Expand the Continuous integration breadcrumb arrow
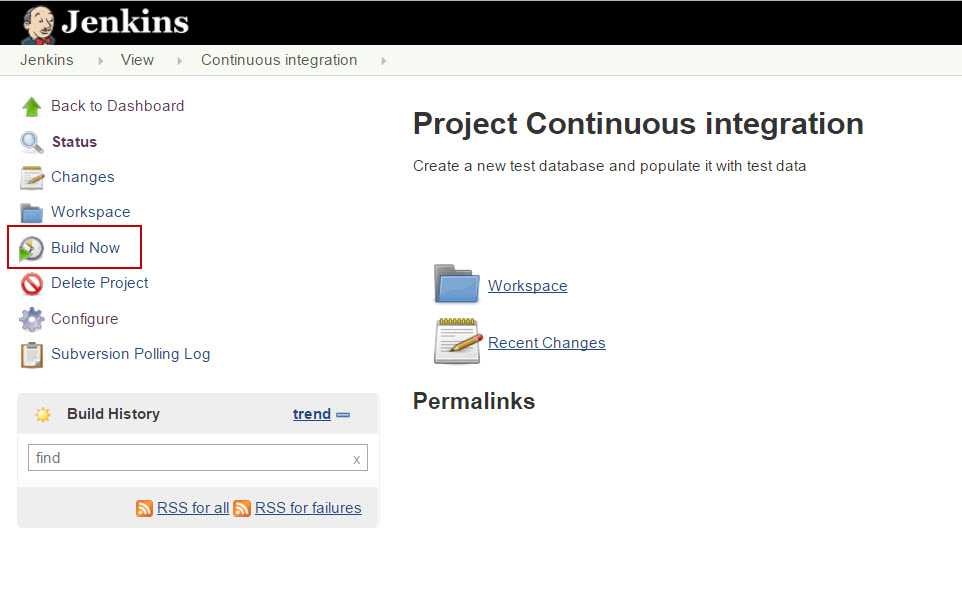 point(383,61)
